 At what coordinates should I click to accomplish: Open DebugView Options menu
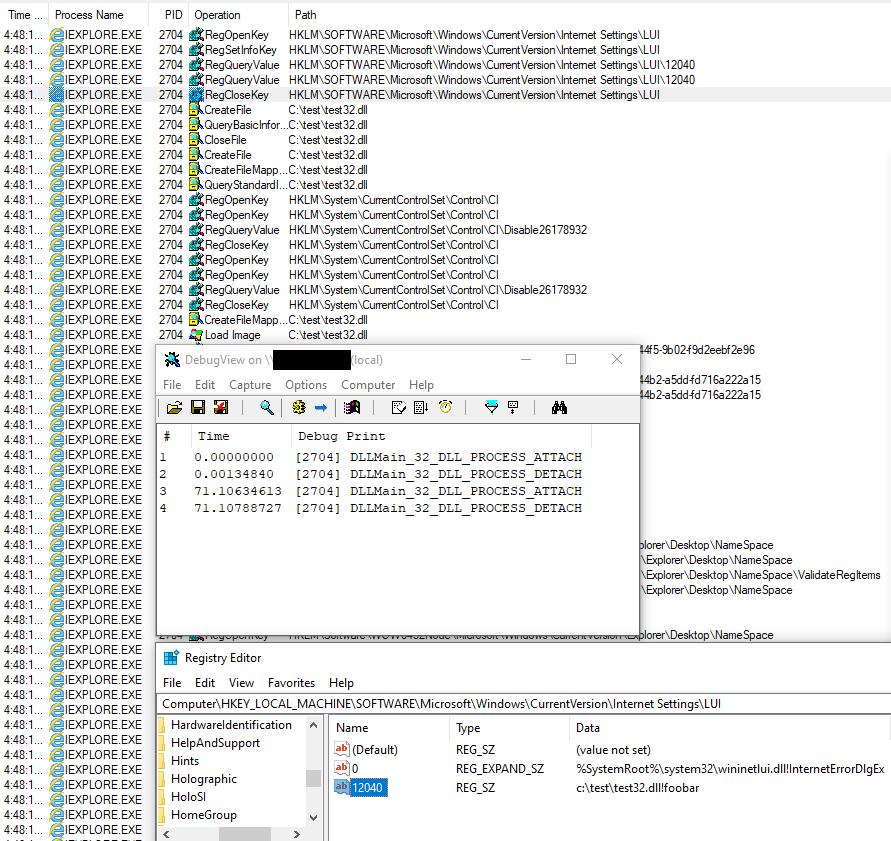click(306, 385)
